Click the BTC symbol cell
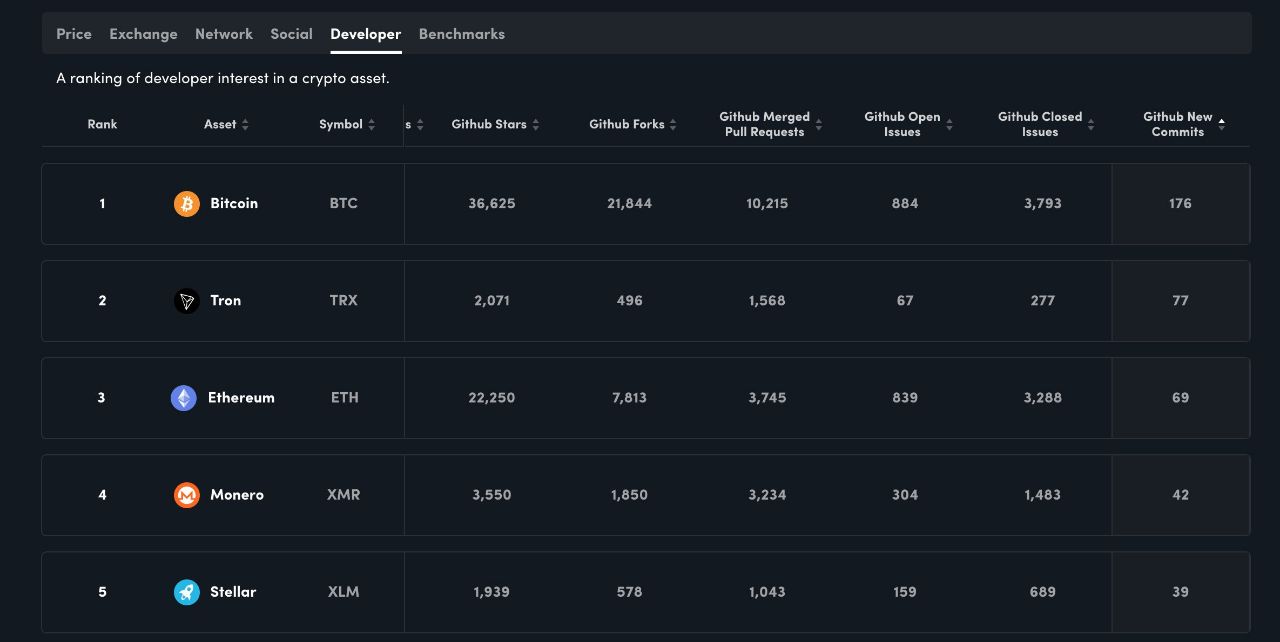Screen dimensions: 1280x642 [x=343, y=203]
